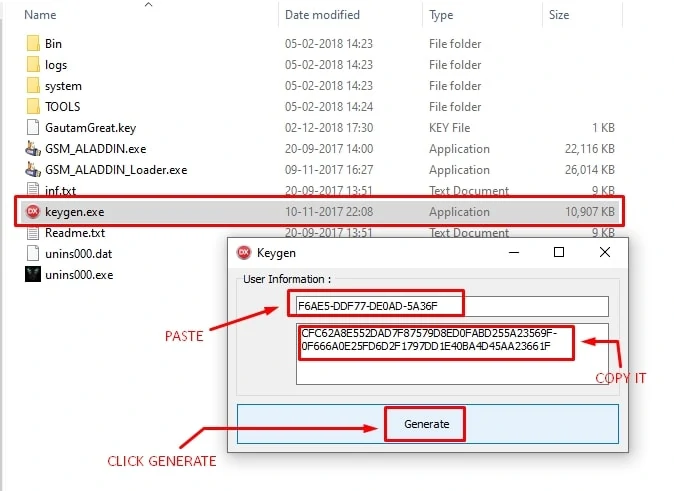Select the Bin folder icon

point(33,43)
